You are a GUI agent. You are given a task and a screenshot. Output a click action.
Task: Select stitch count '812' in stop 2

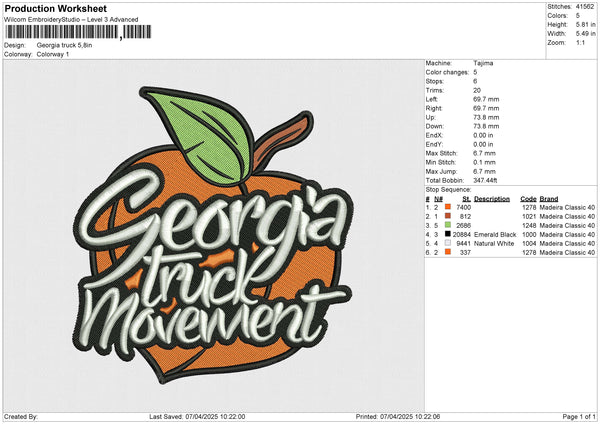click(465, 217)
